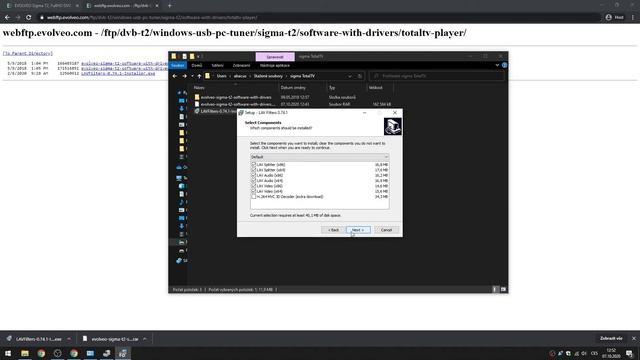This screenshot has height=360, width=640.
Task: Switch Explorer to large icons view
Action: 503,289
